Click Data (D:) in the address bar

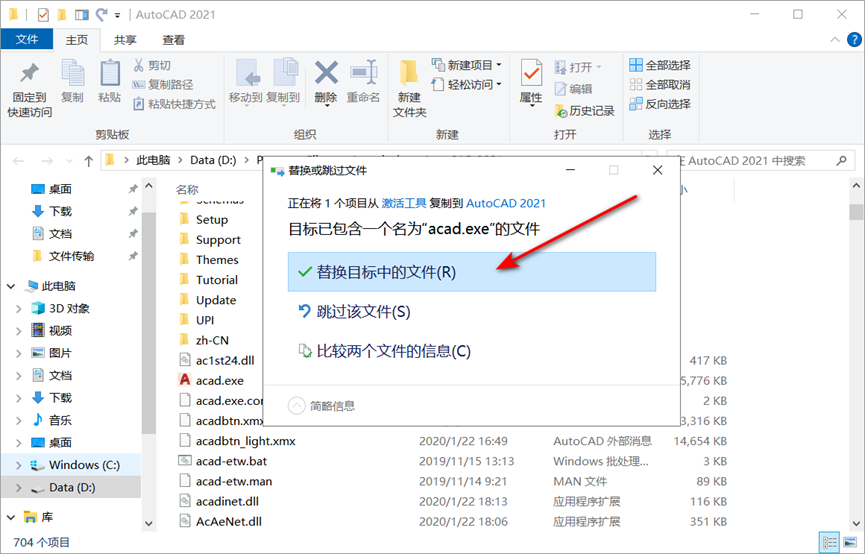click(x=213, y=160)
